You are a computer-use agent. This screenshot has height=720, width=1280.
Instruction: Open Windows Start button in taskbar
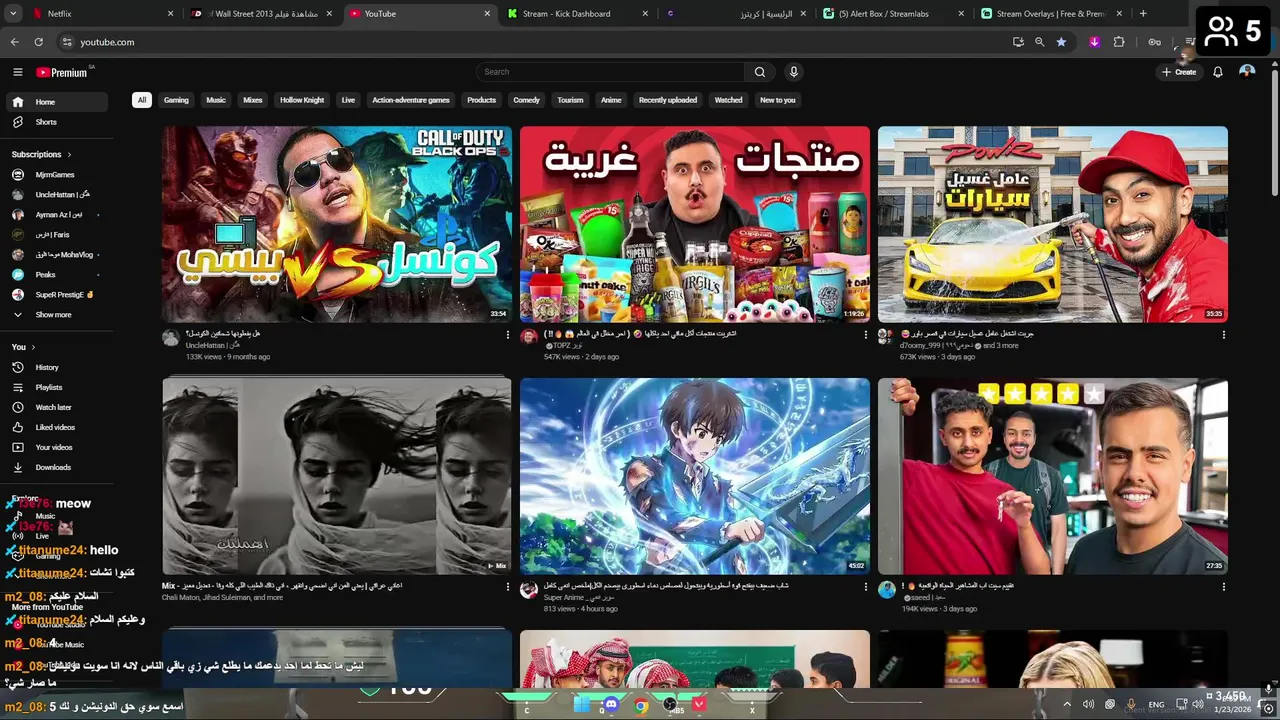pyautogui.click(x=582, y=706)
